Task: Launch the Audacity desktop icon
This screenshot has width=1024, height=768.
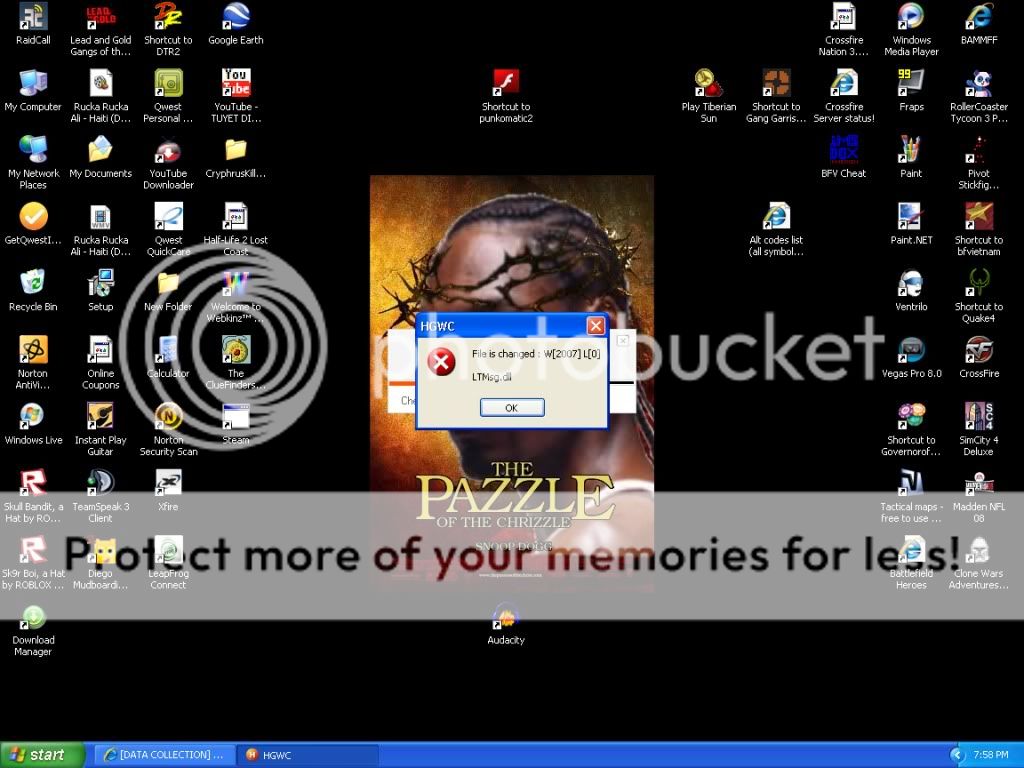Action: [x=506, y=617]
